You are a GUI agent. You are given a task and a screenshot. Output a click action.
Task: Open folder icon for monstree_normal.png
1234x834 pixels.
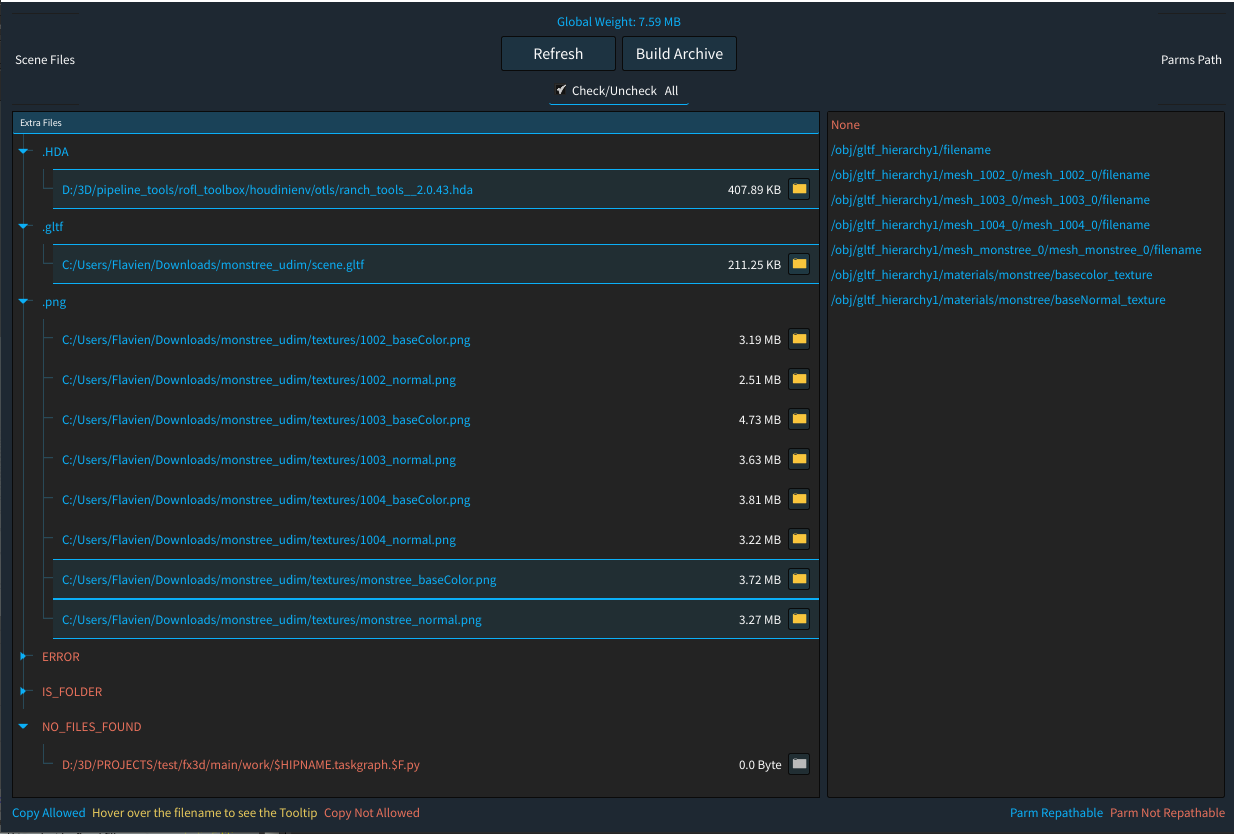pos(799,619)
